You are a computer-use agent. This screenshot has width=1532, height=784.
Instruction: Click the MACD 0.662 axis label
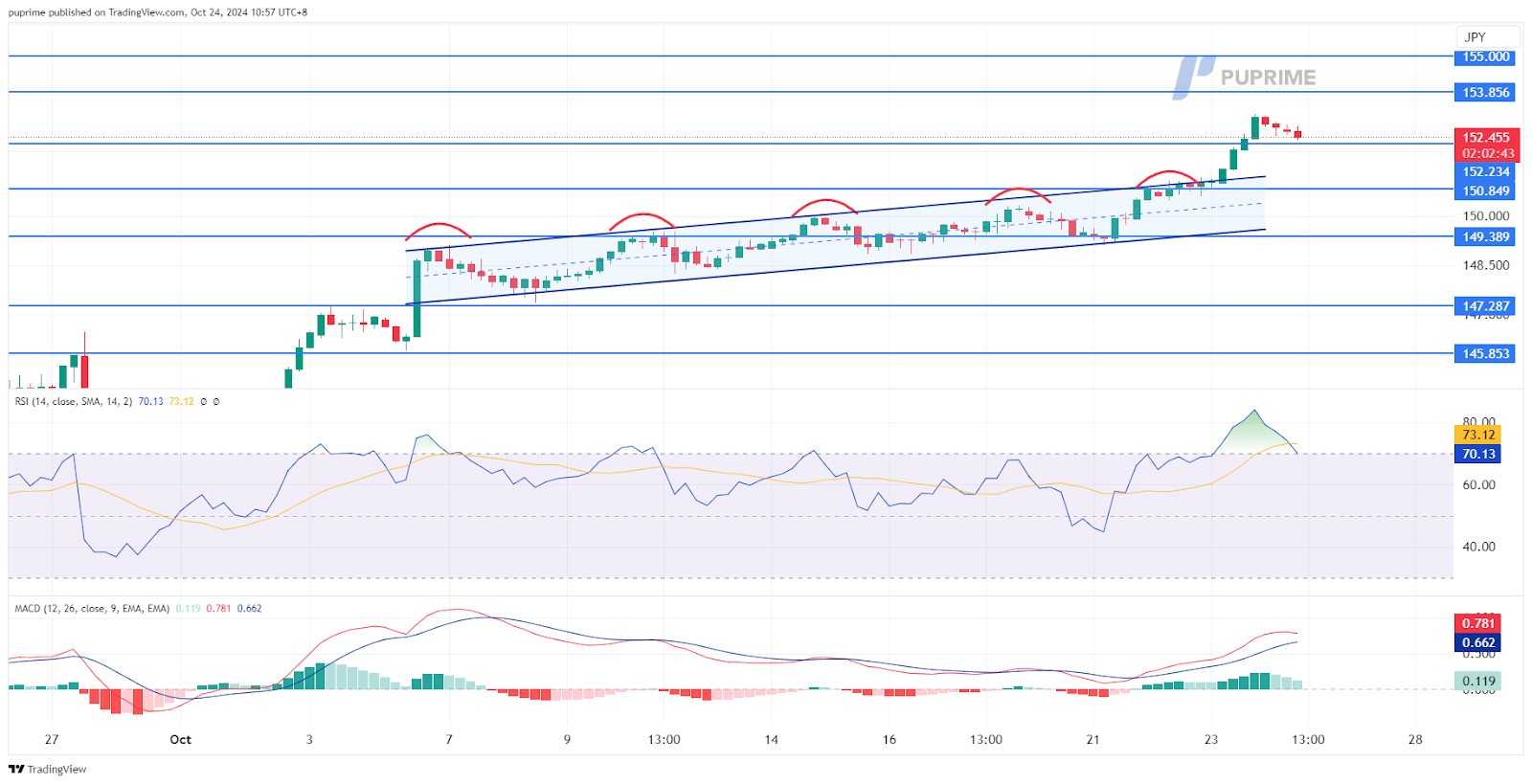pyautogui.click(x=1478, y=643)
